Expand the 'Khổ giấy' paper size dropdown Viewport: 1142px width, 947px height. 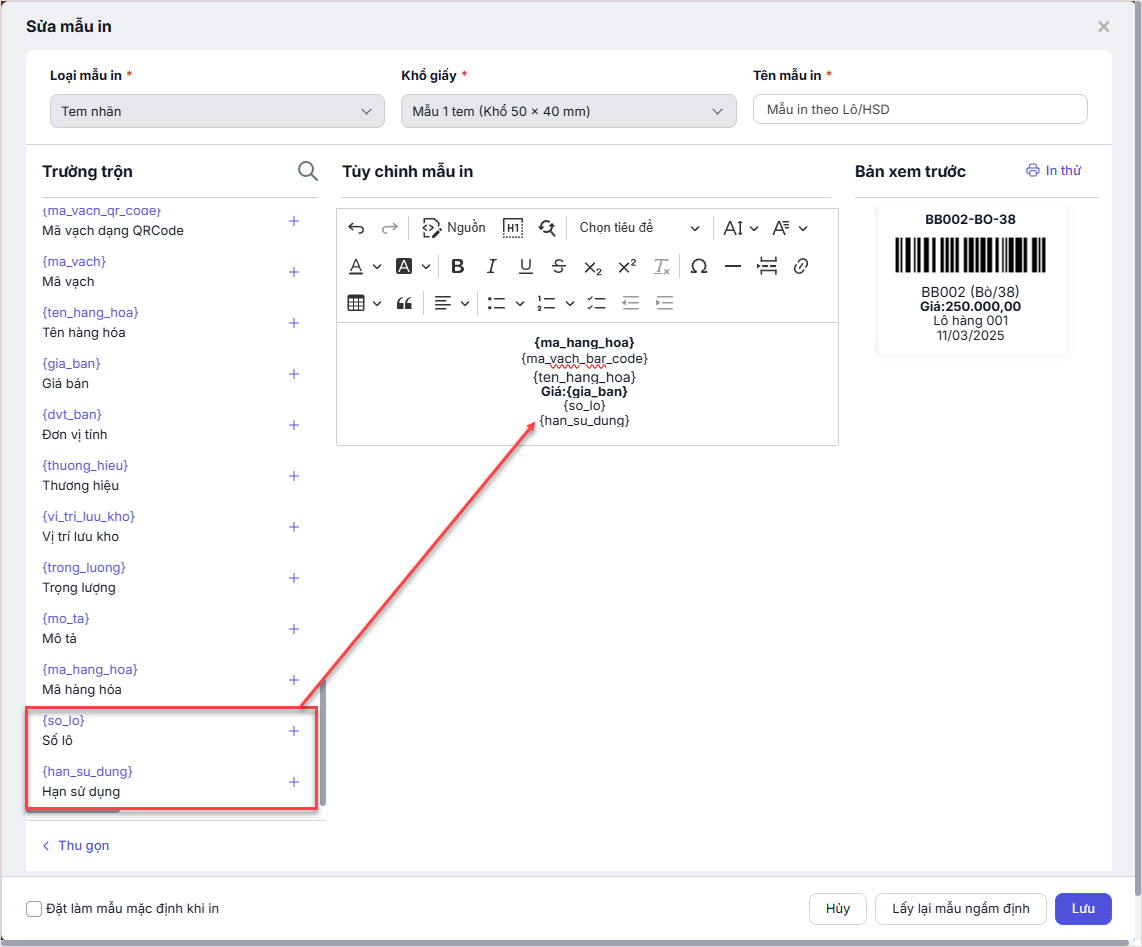(568, 111)
